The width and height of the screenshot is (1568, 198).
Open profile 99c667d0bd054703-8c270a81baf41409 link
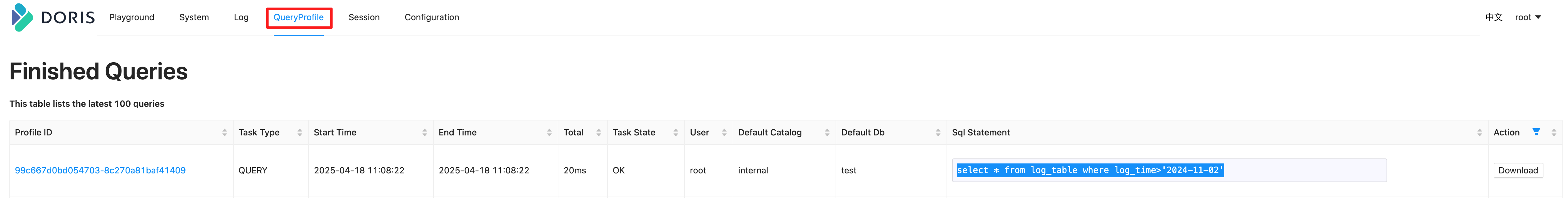coord(100,171)
